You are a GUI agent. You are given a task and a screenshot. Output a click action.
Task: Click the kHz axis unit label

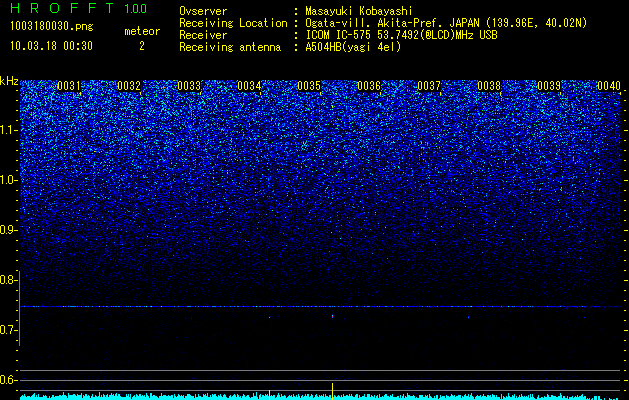tap(9, 81)
